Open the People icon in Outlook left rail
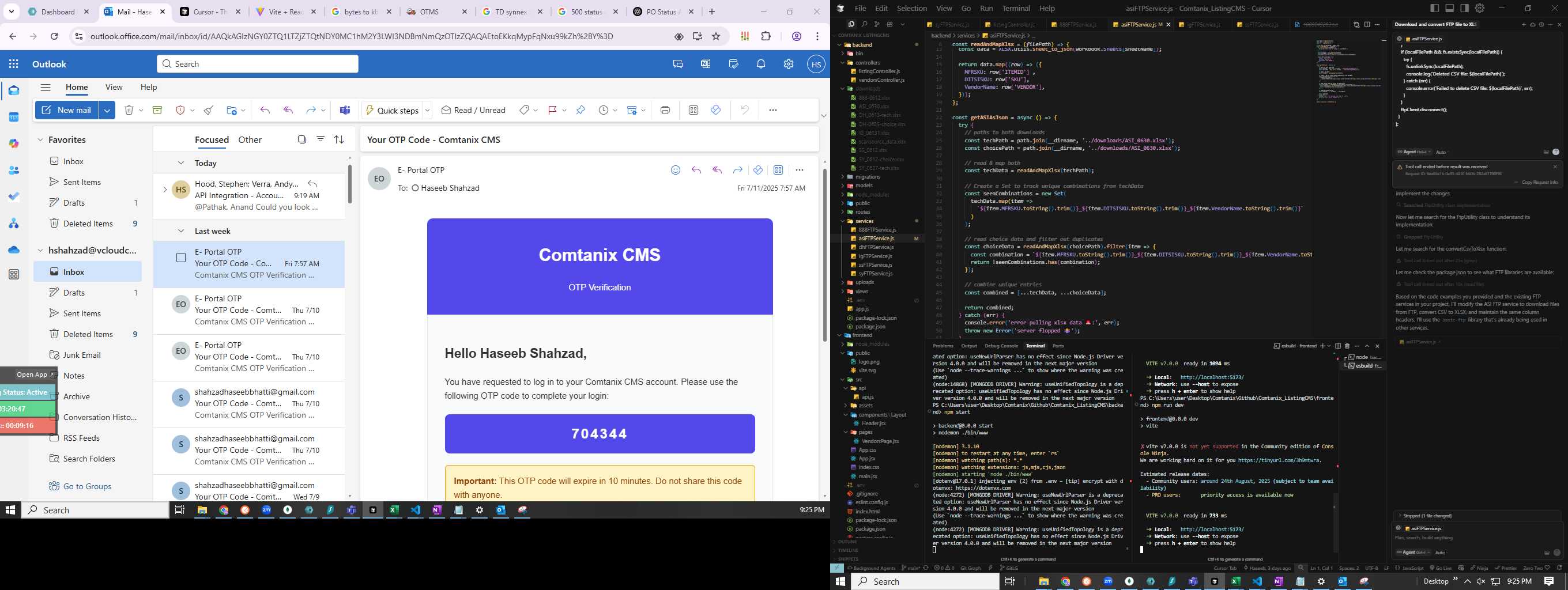Image resolution: width=1568 pixels, height=590 pixels. [x=14, y=171]
